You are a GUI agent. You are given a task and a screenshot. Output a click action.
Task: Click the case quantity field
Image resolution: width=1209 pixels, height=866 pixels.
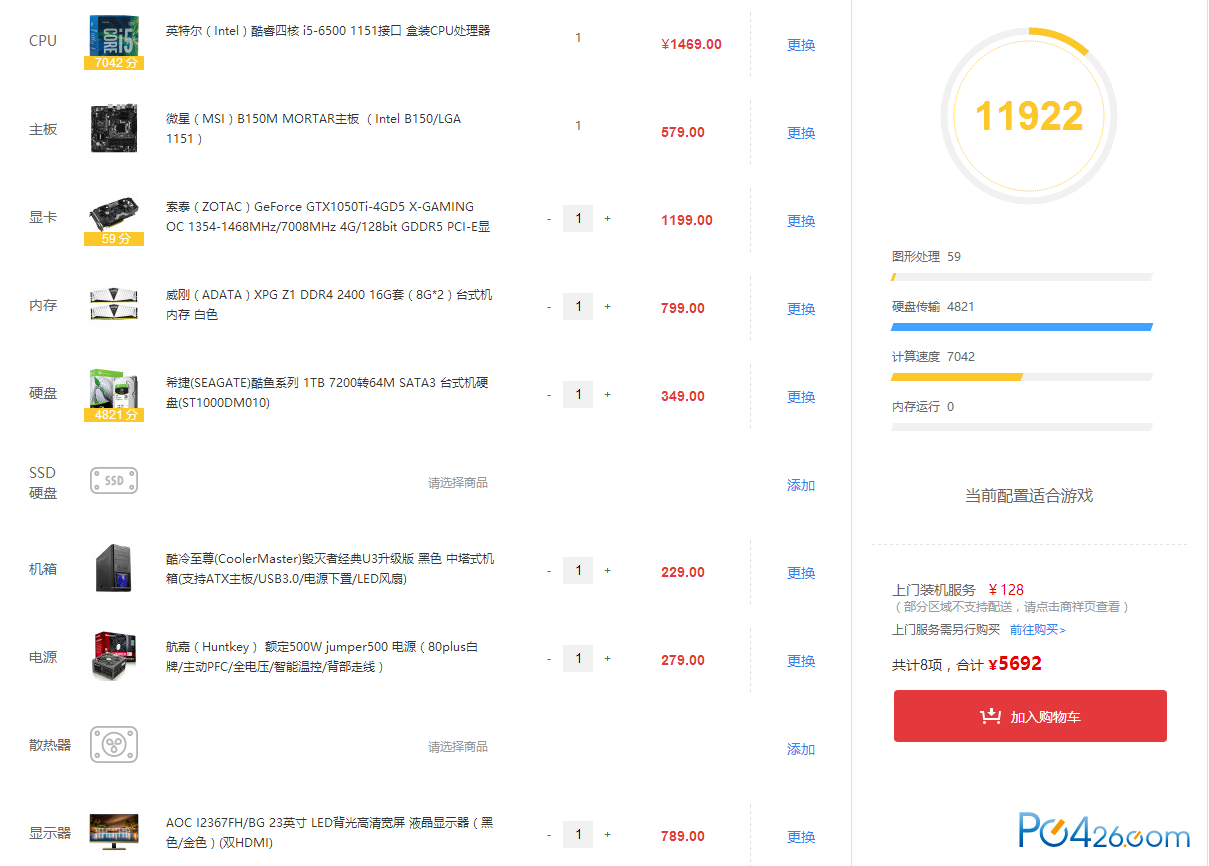578,571
